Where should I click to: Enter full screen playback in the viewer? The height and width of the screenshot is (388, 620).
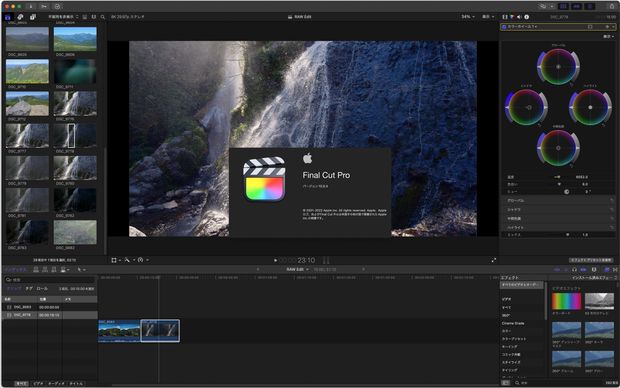pos(493,260)
